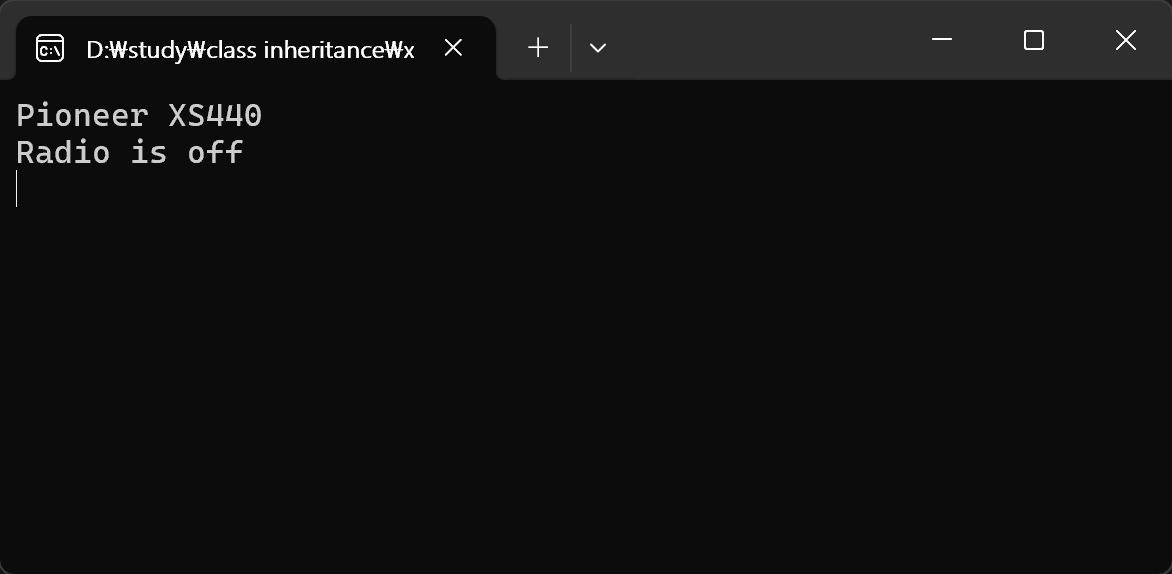Open a new terminal tab with plus
Screen dimensions: 1172x574
(538, 48)
